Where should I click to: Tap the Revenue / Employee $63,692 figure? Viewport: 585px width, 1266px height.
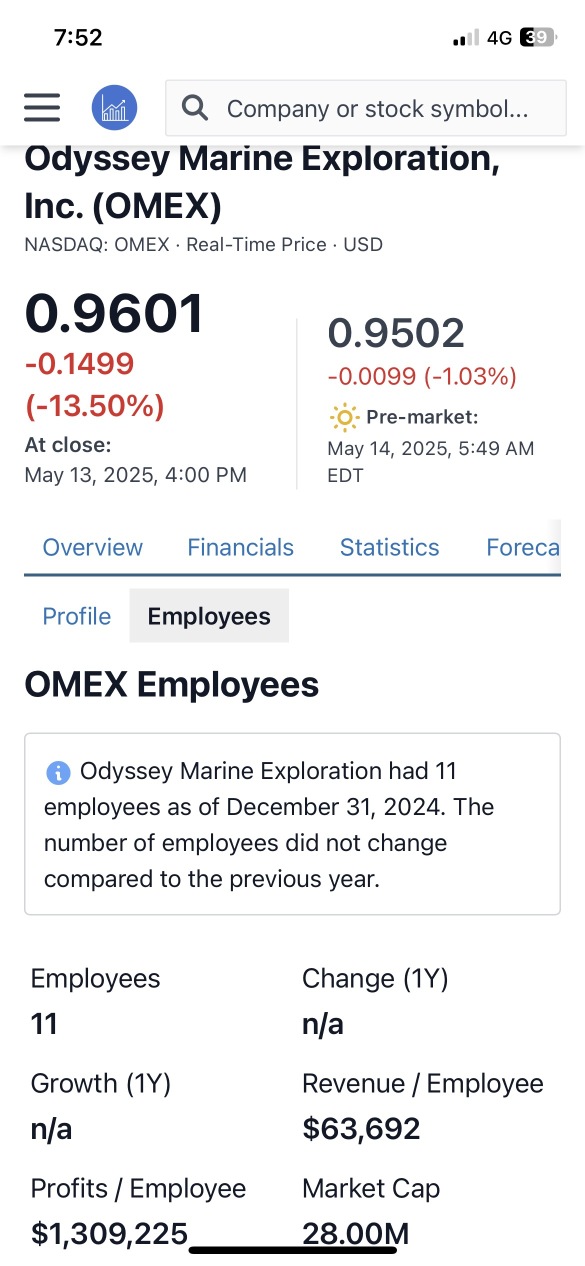361,1129
